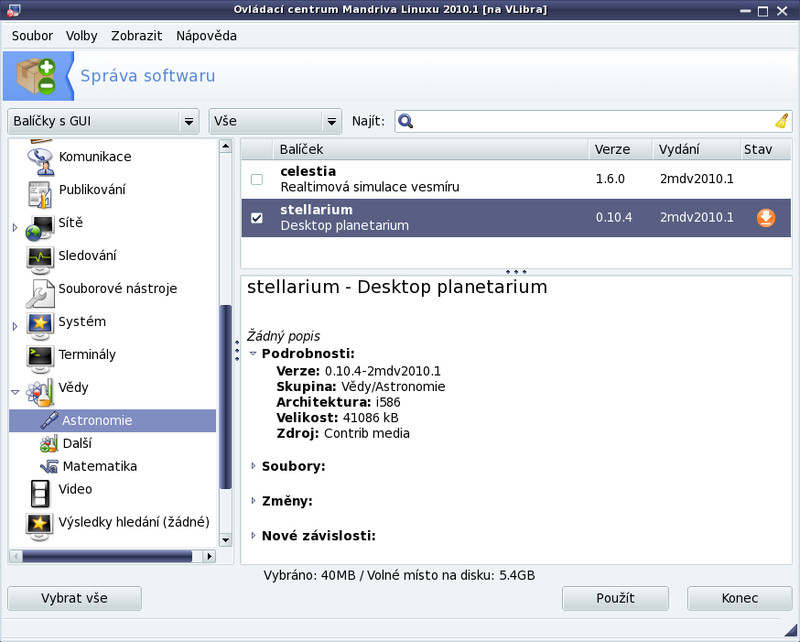Tick the celestia package checkbox
This screenshot has height=642, width=800.
(257, 179)
